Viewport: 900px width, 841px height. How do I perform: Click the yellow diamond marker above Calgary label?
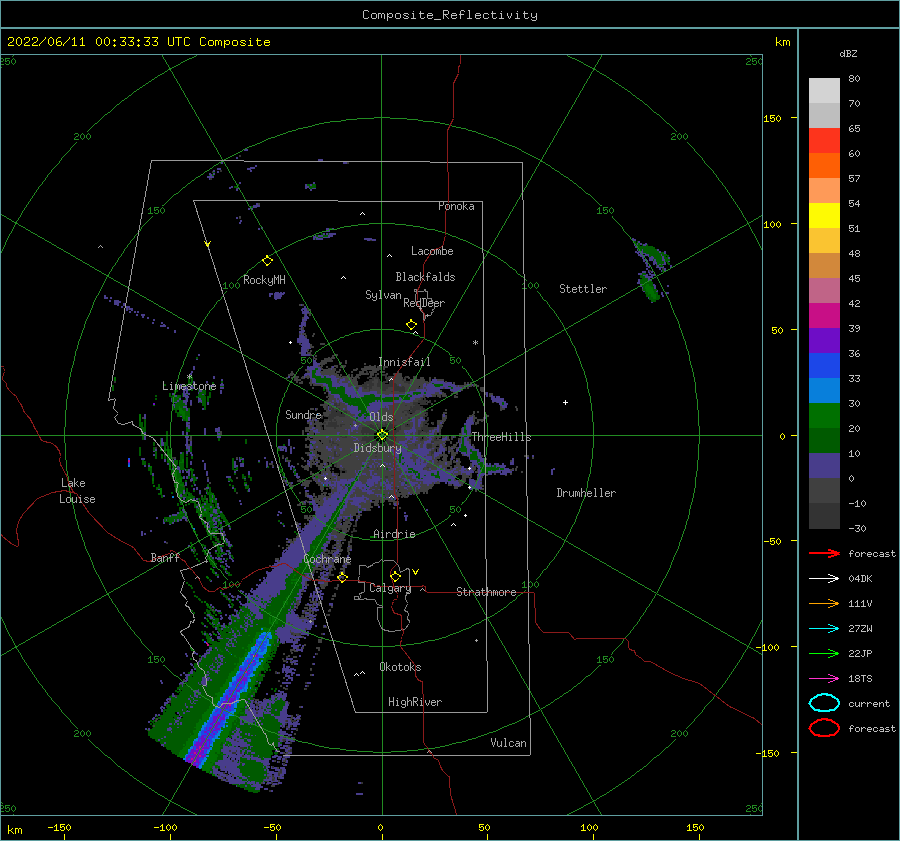[x=395, y=576]
